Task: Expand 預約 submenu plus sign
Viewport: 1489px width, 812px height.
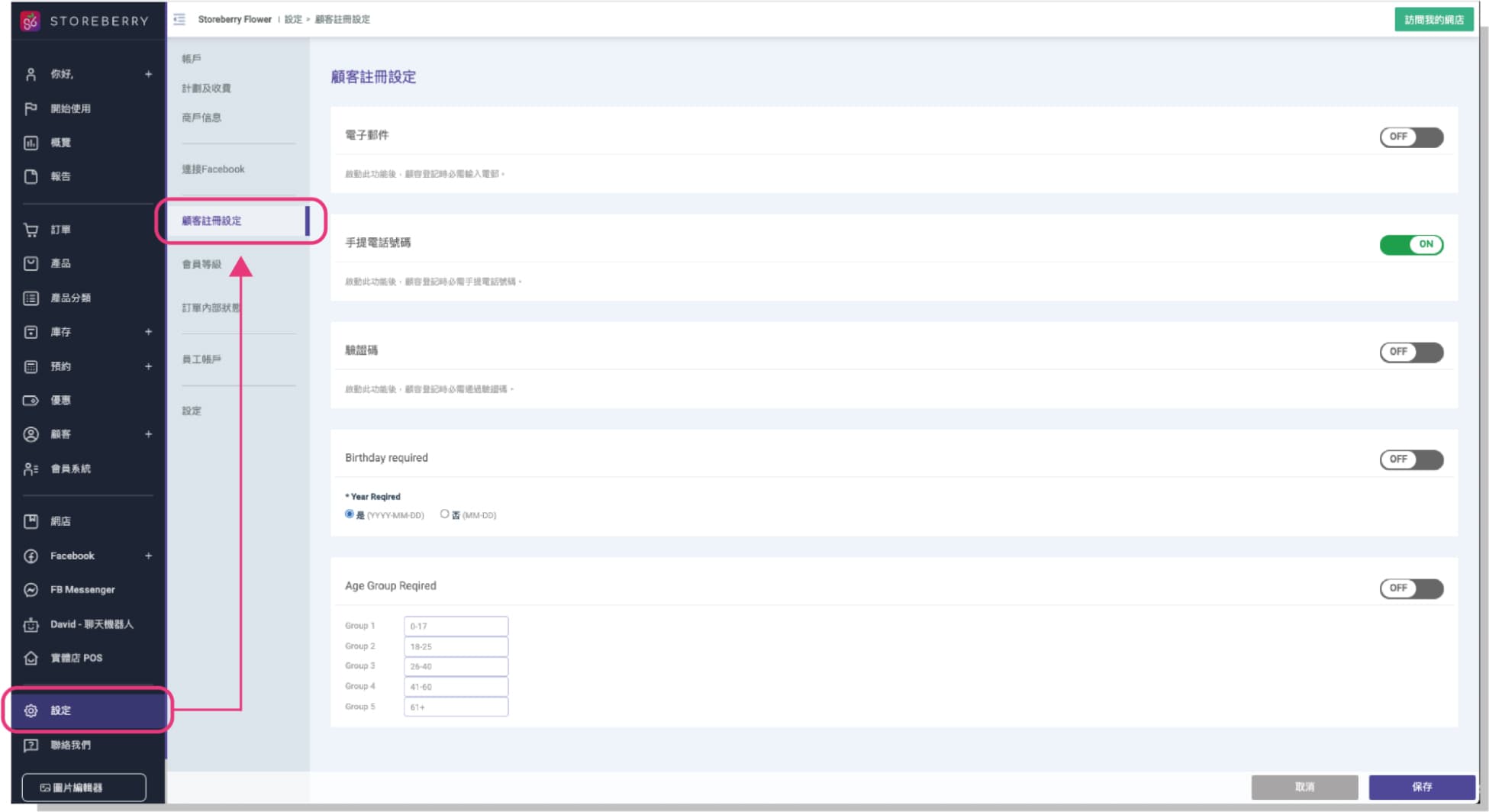Action: [x=148, y=366]
